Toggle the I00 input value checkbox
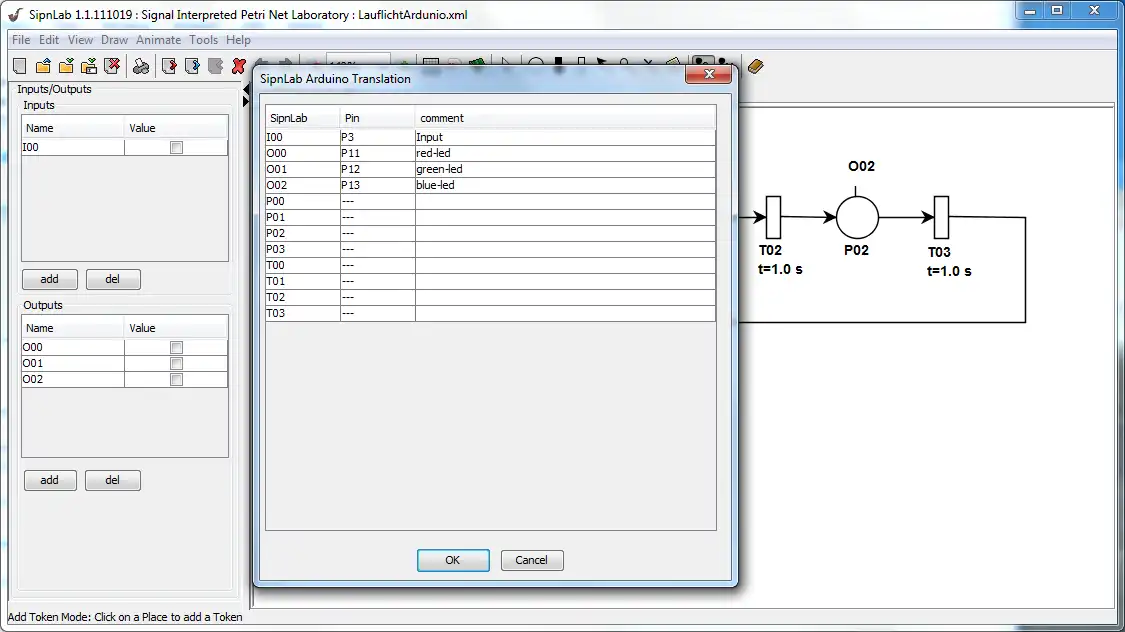This screenshot has height=632, width=1125. pyautogui.click(x=176, y=147)
